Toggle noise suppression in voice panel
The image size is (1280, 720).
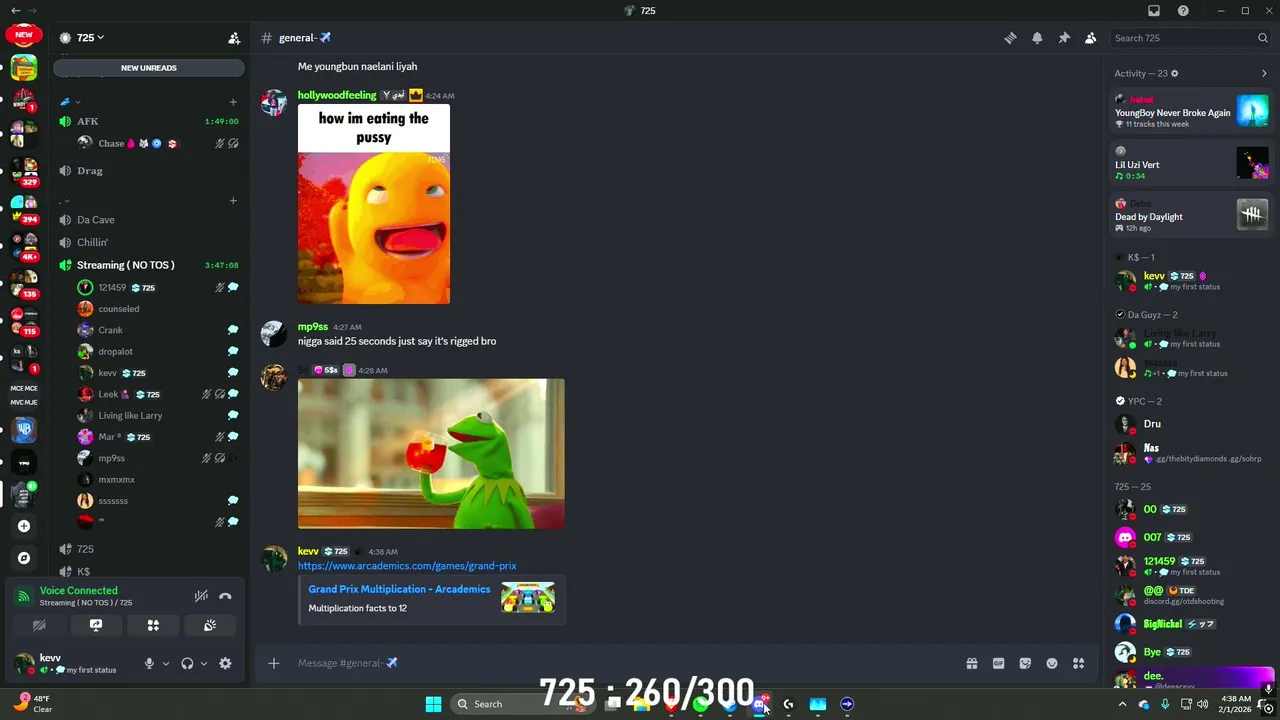201,596
